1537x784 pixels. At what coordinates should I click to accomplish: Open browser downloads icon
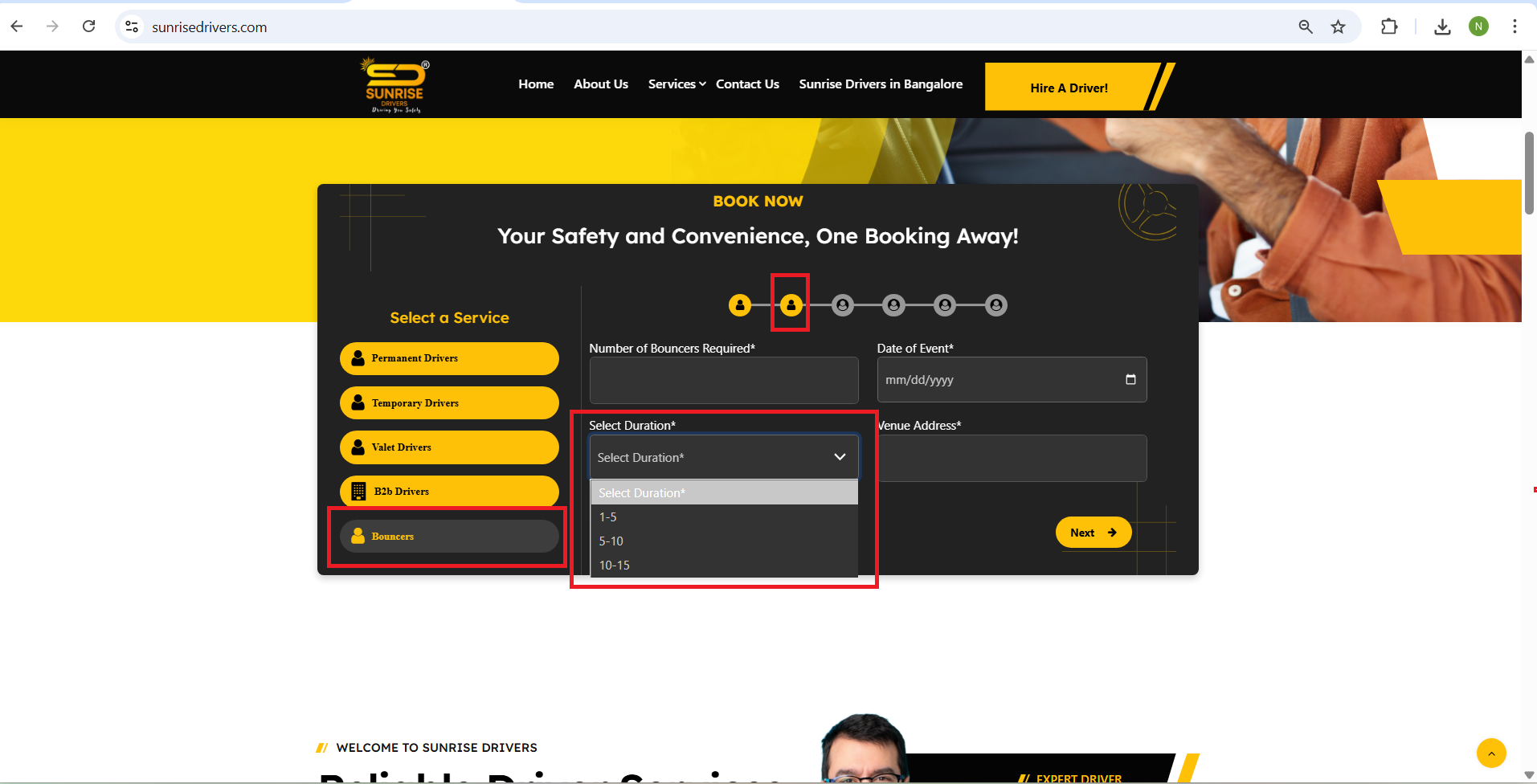[1442, 27]
